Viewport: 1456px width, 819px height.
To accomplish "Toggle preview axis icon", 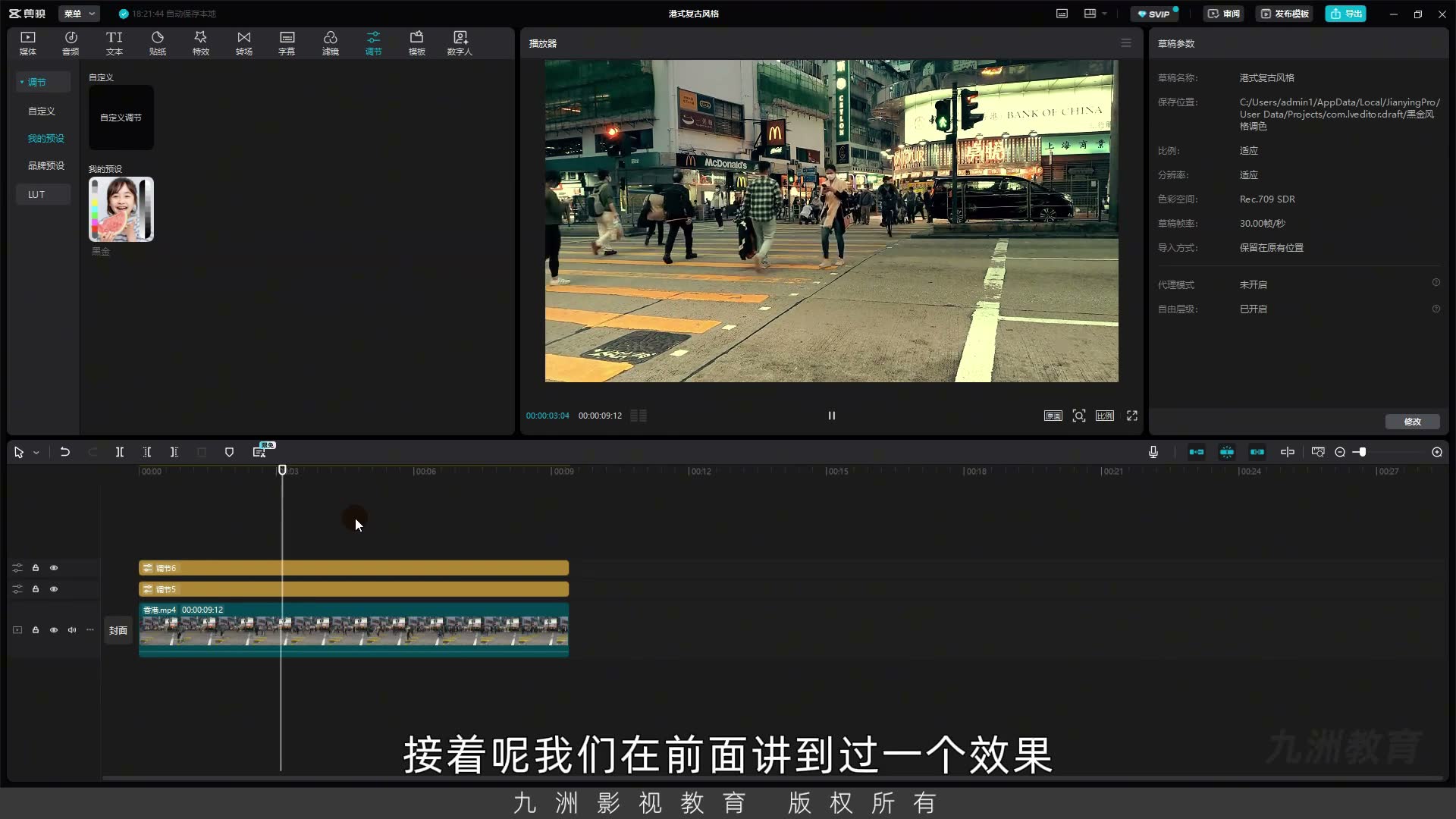I will coord(1287,452).
